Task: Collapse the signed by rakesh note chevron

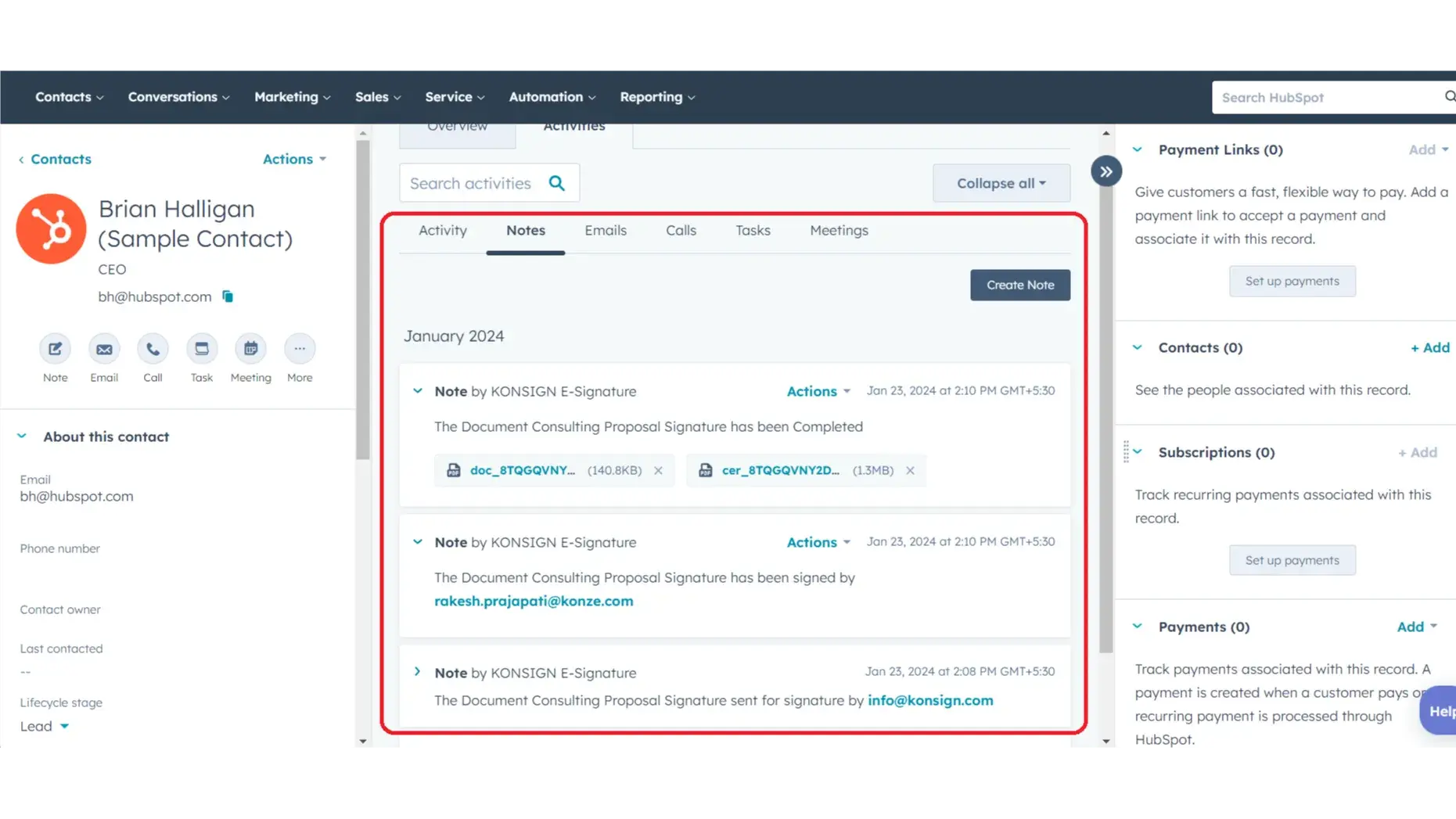Action: point(418,541)
